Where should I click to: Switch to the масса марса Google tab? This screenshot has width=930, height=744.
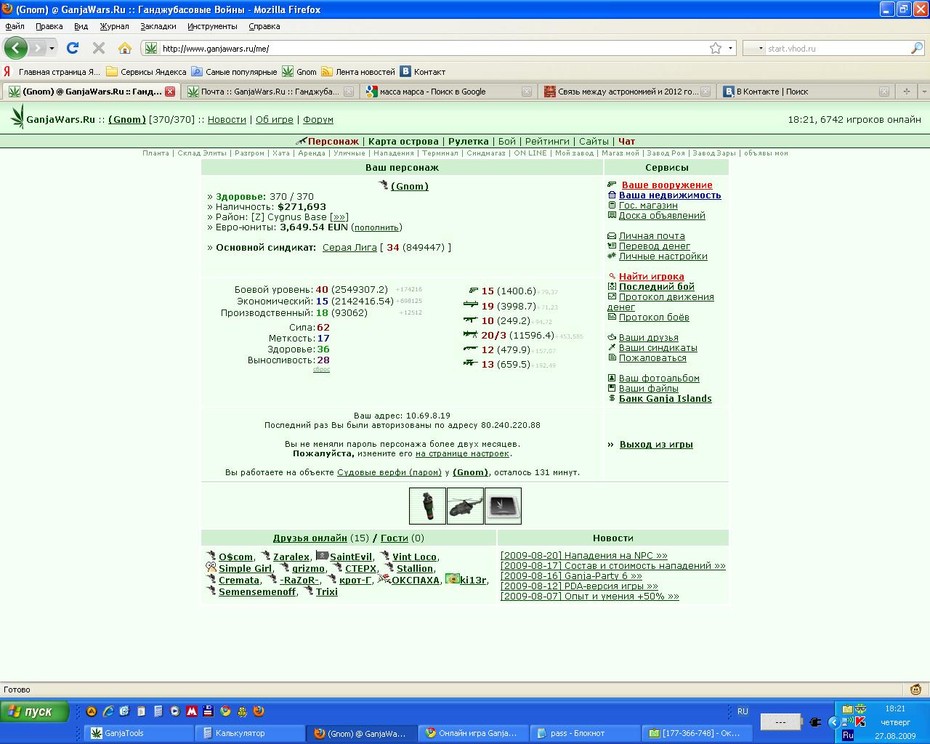[x=448, y=91]
